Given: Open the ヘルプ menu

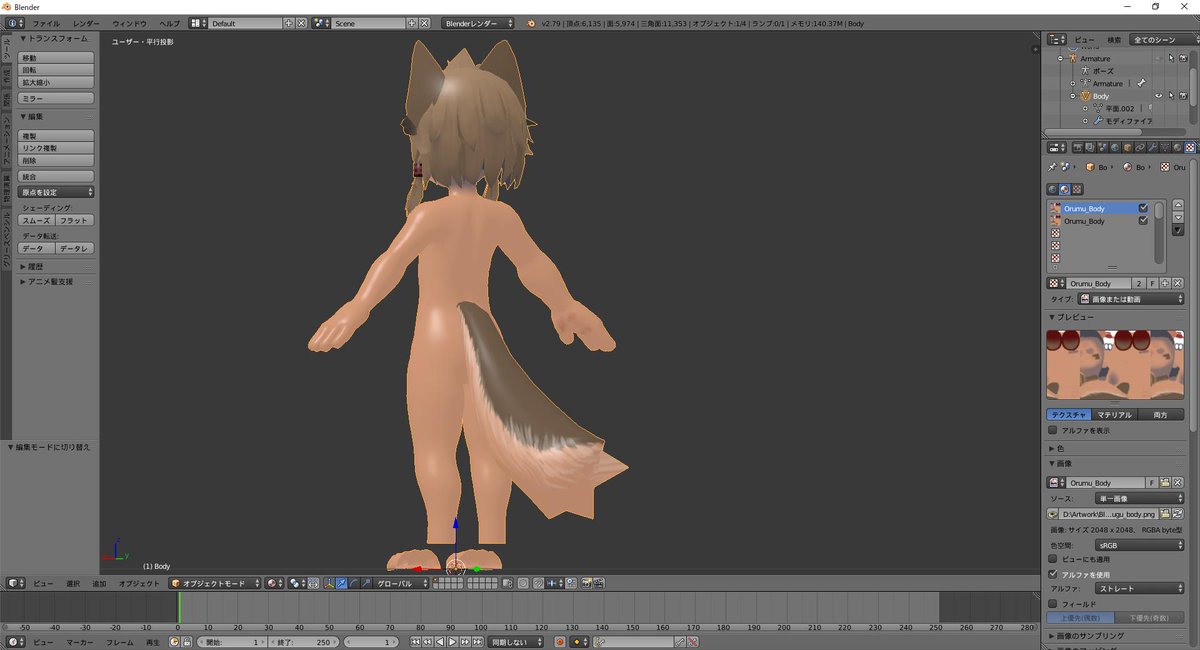Looking at the screenshot, I should 170,22.
